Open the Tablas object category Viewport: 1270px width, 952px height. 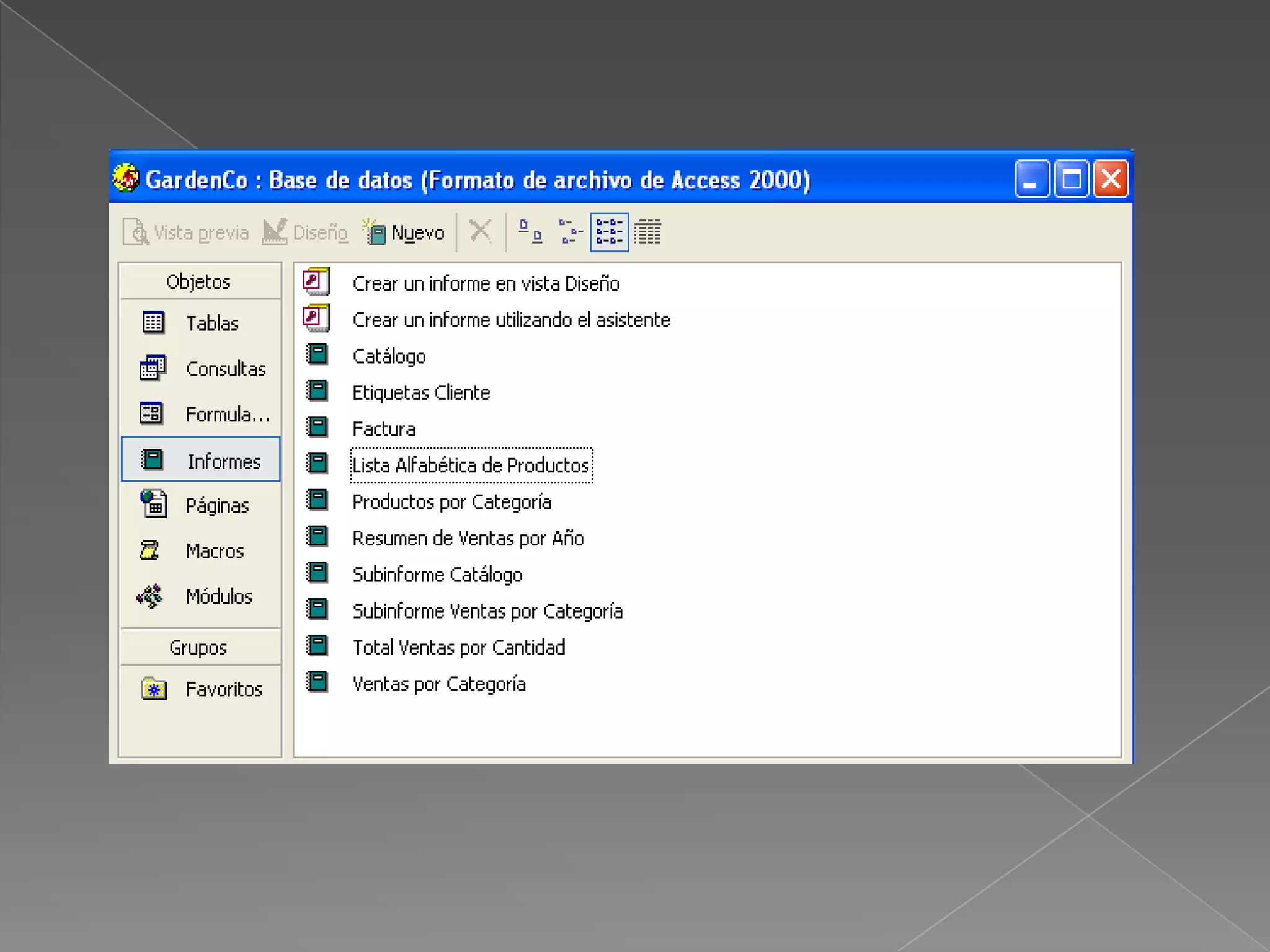pos(200,323)
